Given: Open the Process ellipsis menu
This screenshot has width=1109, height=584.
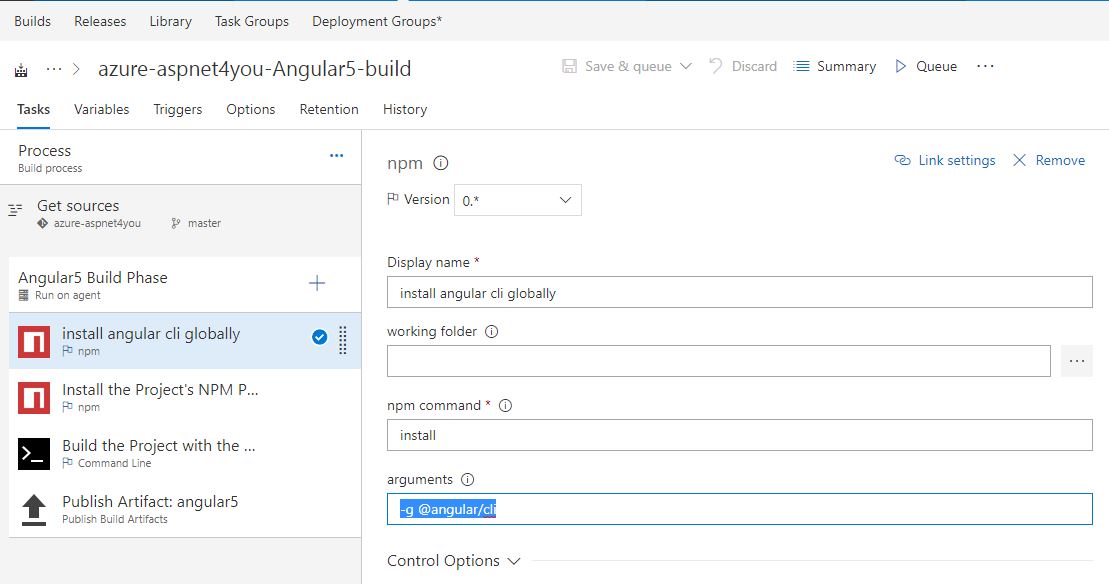Looking at the screenshot, I should click(x=337, y=156).
